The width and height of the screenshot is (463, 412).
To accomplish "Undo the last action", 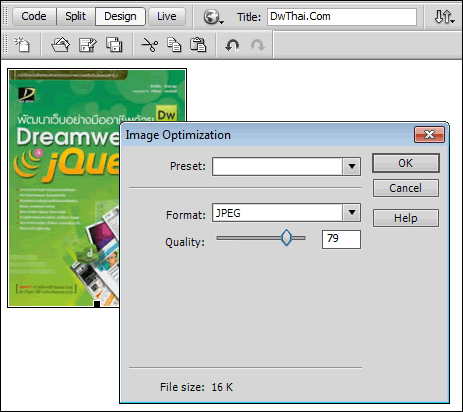I will point(232,45).
